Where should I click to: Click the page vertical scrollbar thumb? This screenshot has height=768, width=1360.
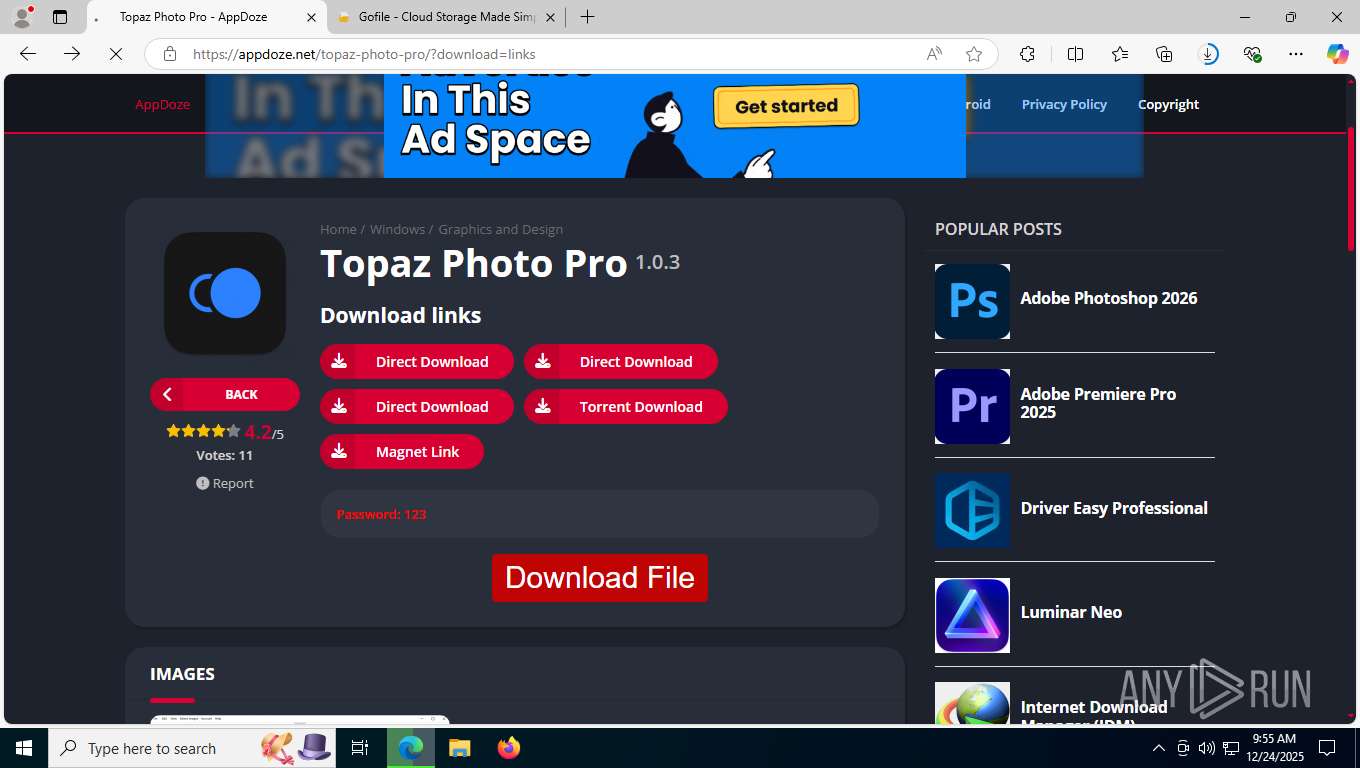[x=1351, y=190]
